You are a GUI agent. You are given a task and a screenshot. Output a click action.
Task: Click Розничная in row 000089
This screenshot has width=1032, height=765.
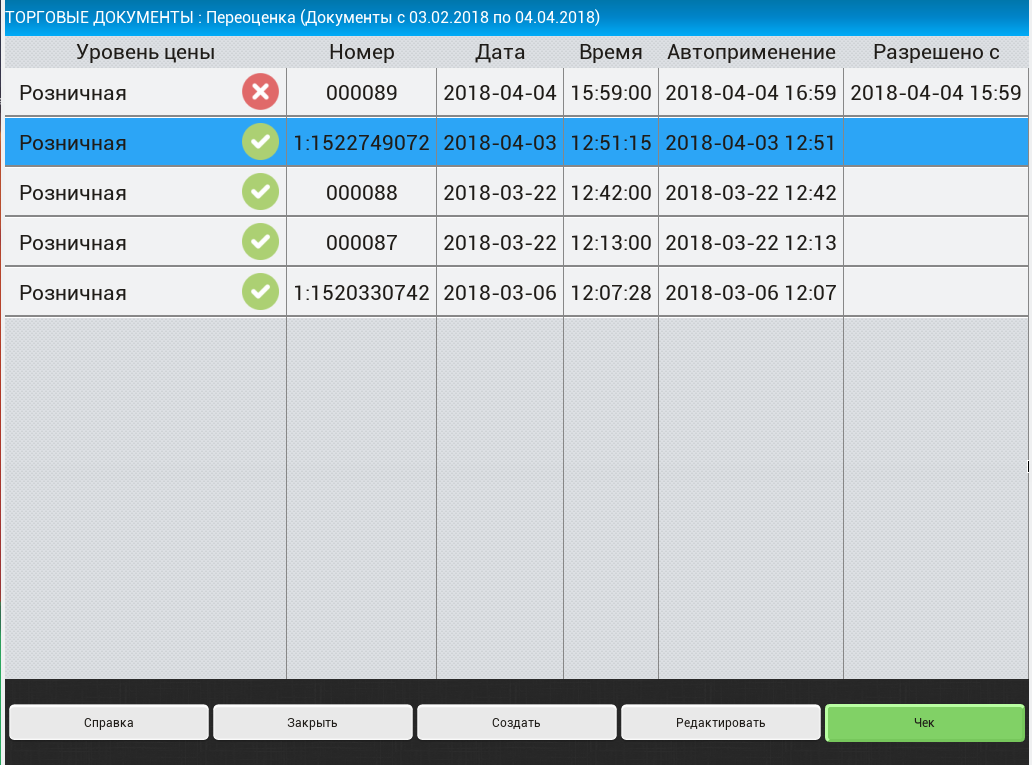point(72,93)
